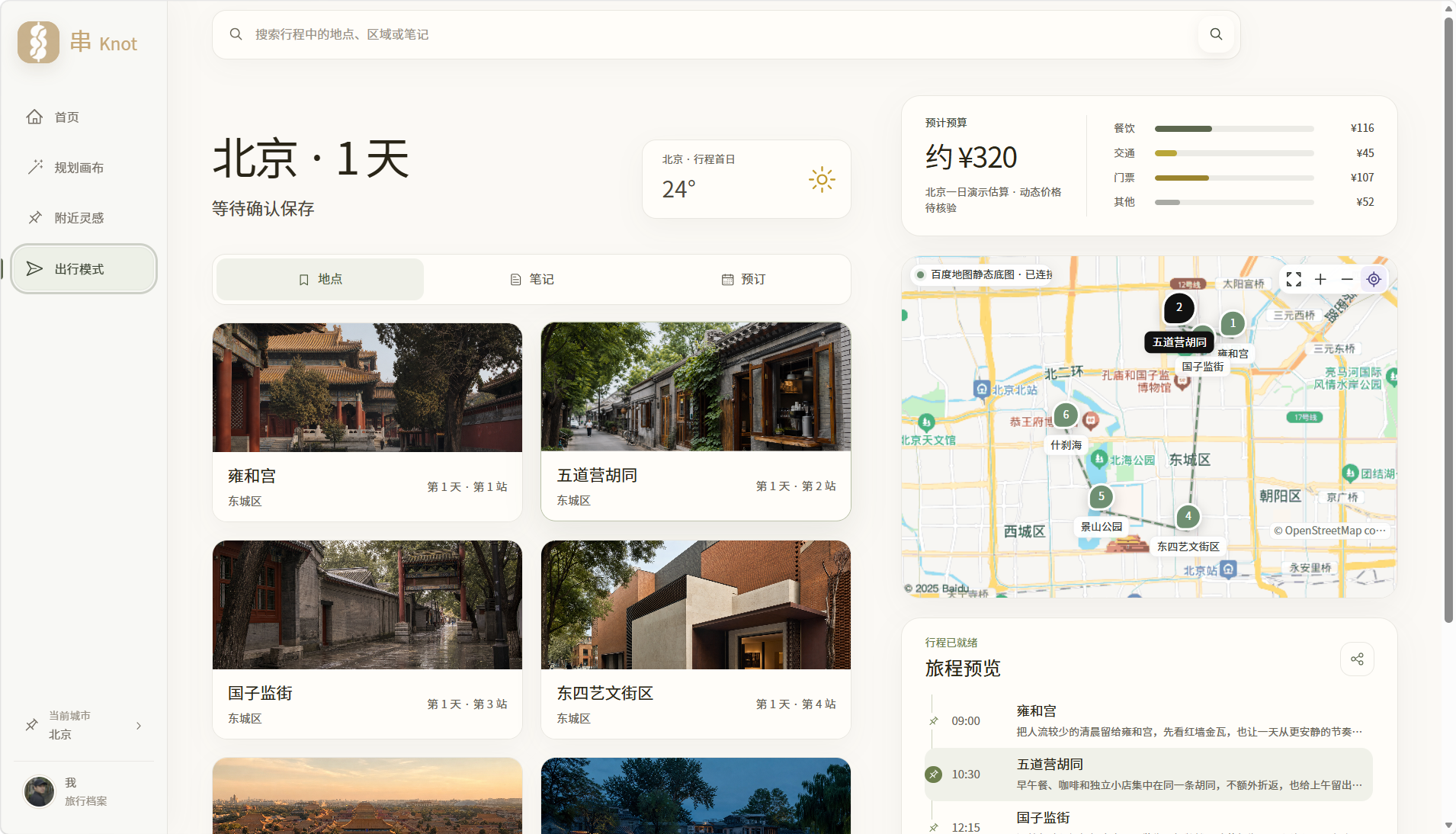Open 附近灵感 nearby inspiration
Image resolution: width=1456 pixels, height=834 pixels.
pyautogui.click(x=84, y=218)
